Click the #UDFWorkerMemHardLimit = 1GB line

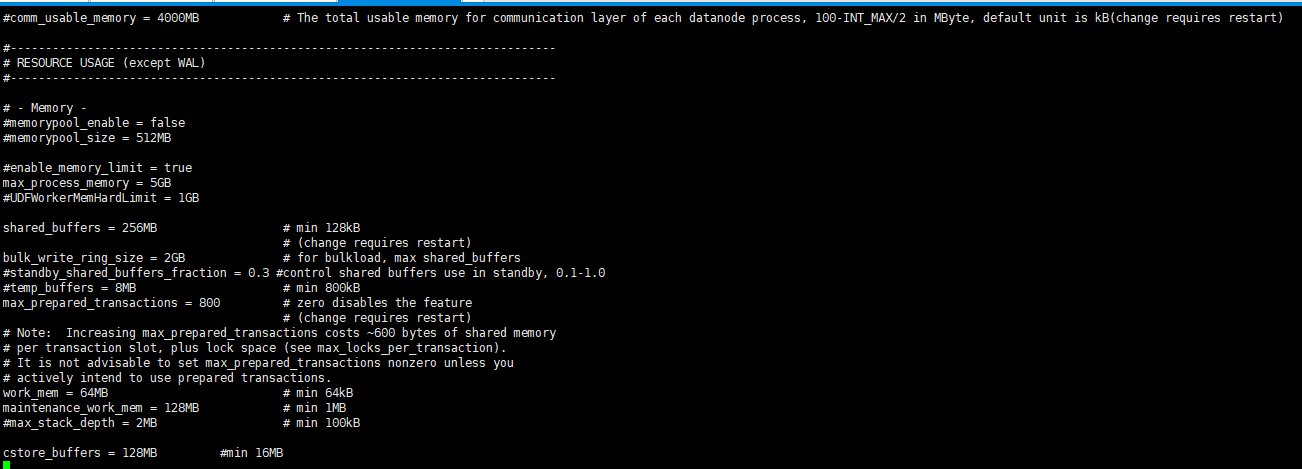click(101, 198)
